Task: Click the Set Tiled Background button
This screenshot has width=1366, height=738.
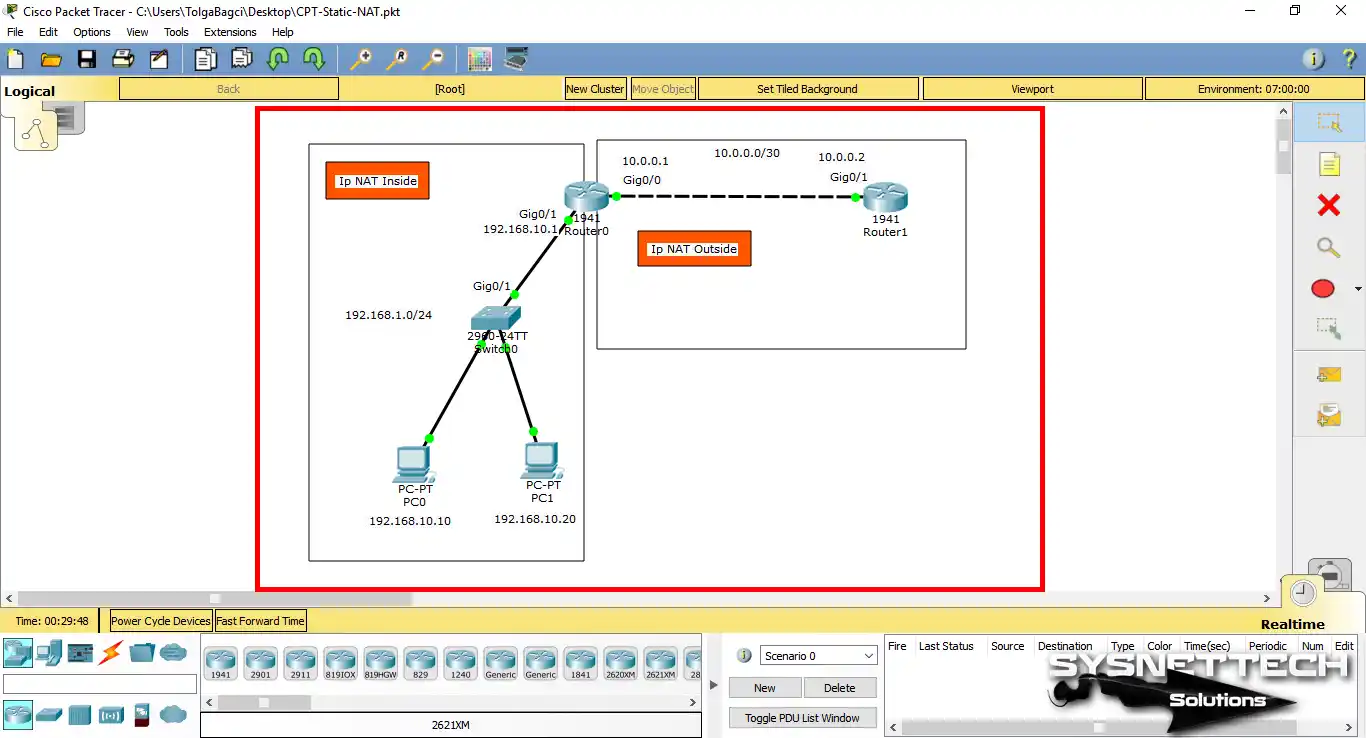Action: 808,88
